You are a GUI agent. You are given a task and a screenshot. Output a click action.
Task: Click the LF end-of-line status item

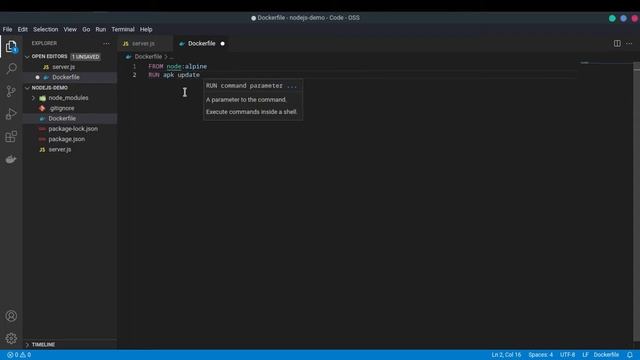[x=585, y=355]
